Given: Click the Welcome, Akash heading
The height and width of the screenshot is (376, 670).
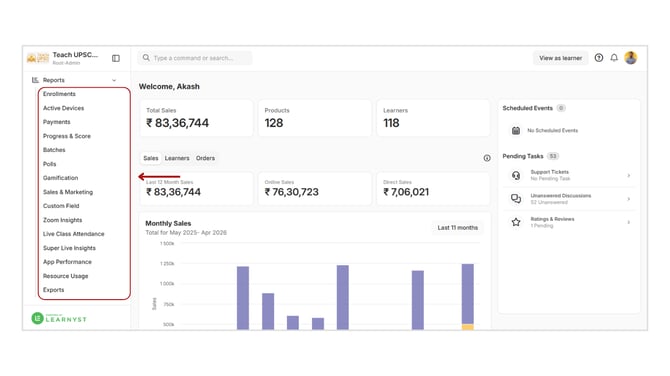Looking at the screenshot, I should pyautogui.click(x=169, y=86).
